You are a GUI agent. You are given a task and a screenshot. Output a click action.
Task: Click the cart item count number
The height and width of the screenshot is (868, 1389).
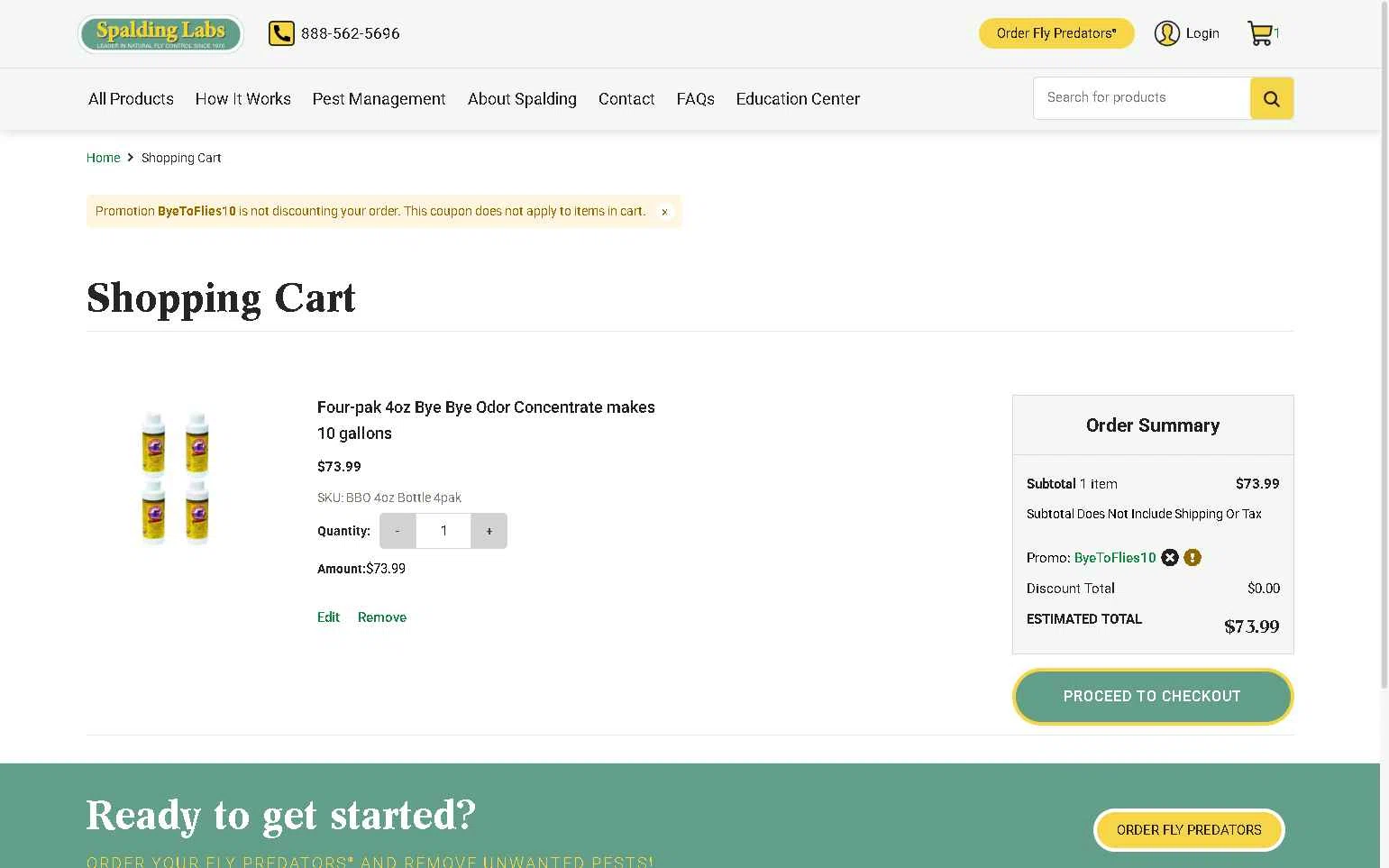pyautogui.click(x=1276, y=32)
